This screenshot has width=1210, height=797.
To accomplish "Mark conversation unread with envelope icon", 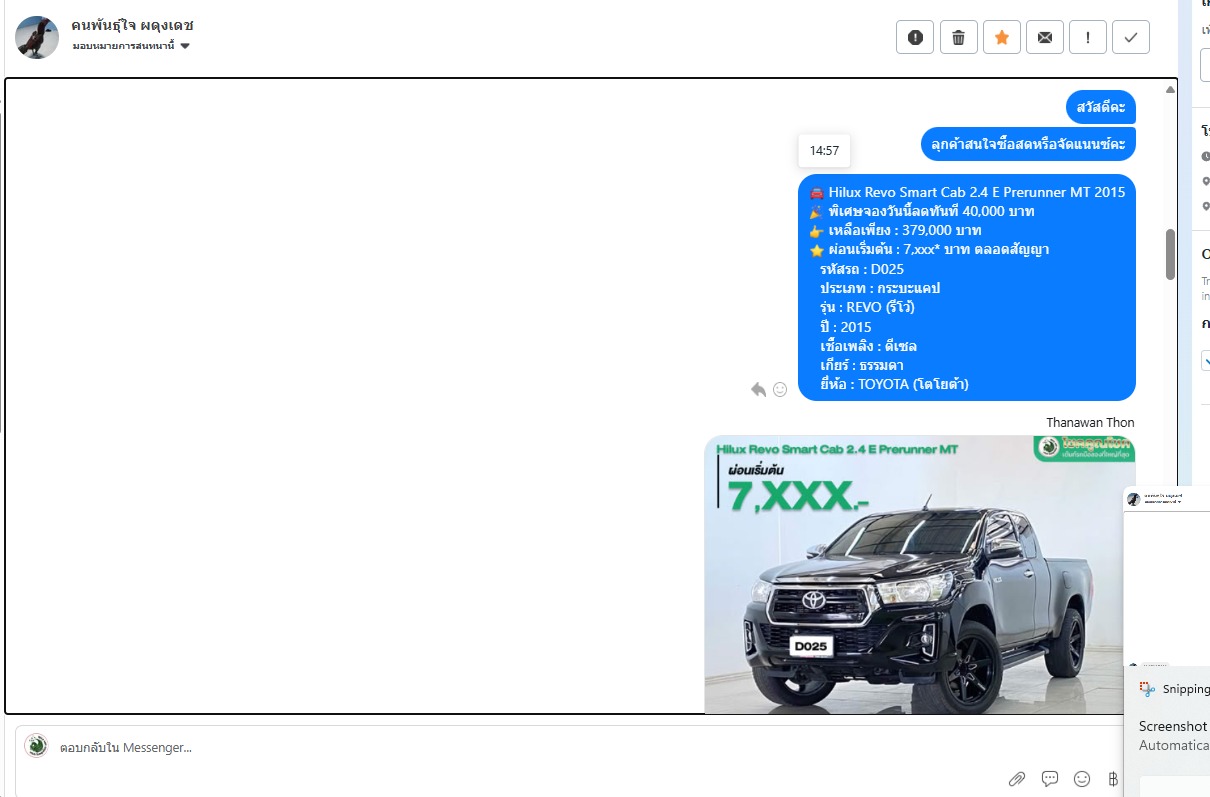I will click(1044, 37).
